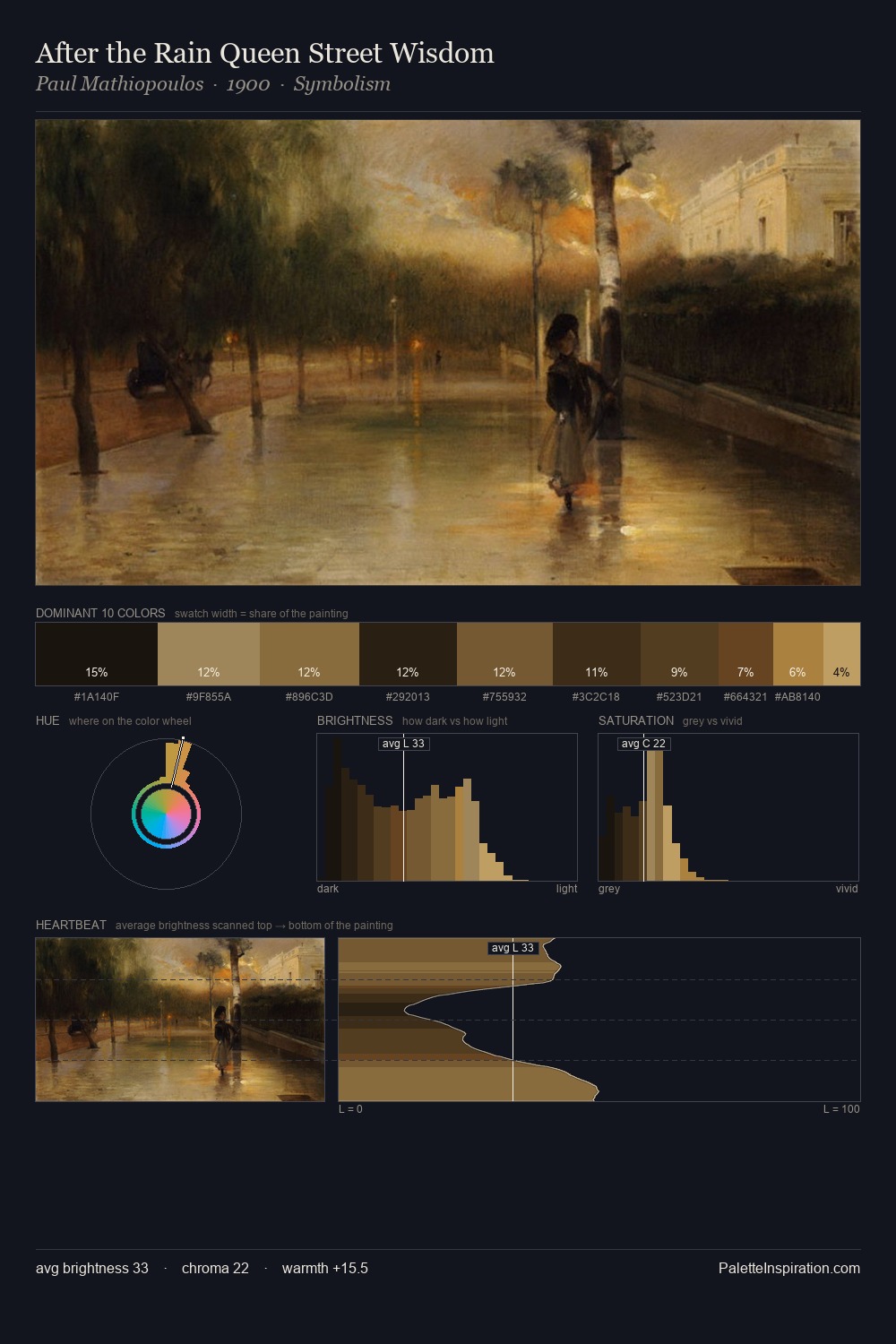Click the swatch width caption text
This screenshot has height=1344, width=896.
click(262, 614)
